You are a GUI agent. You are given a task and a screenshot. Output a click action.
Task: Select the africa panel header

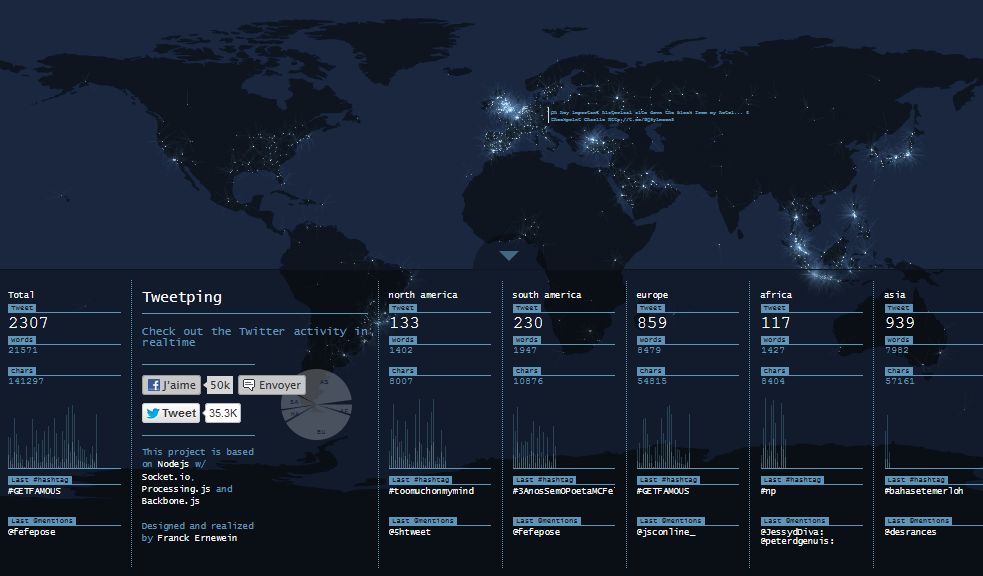click(x=776, y=294)
